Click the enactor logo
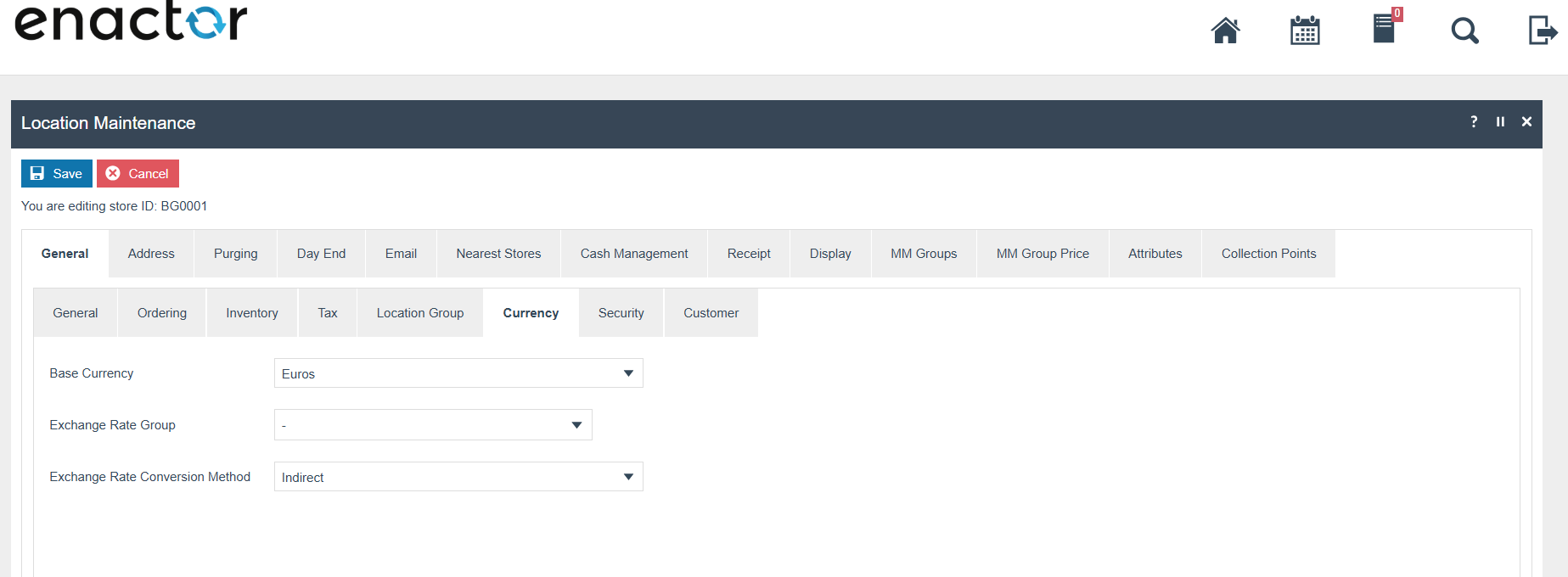This screenshot has width=1568, height=577. [132, 22]
